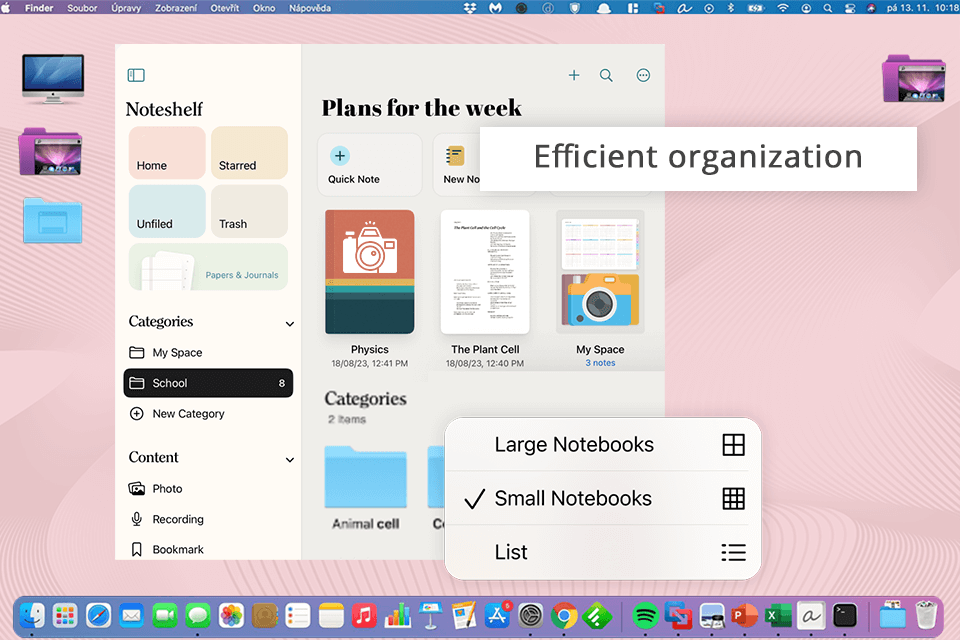The height and width of the screenshot is (640, 960).
Task: Collapse the Content section chevron
Action: (x=290, y=459)
